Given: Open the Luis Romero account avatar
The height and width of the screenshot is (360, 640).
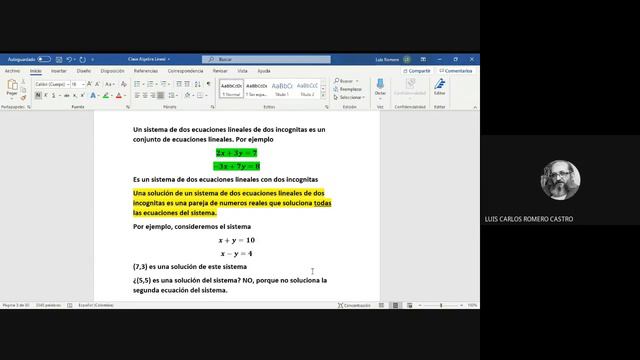Looking at the screenshot, I should [x=407, y=60].
